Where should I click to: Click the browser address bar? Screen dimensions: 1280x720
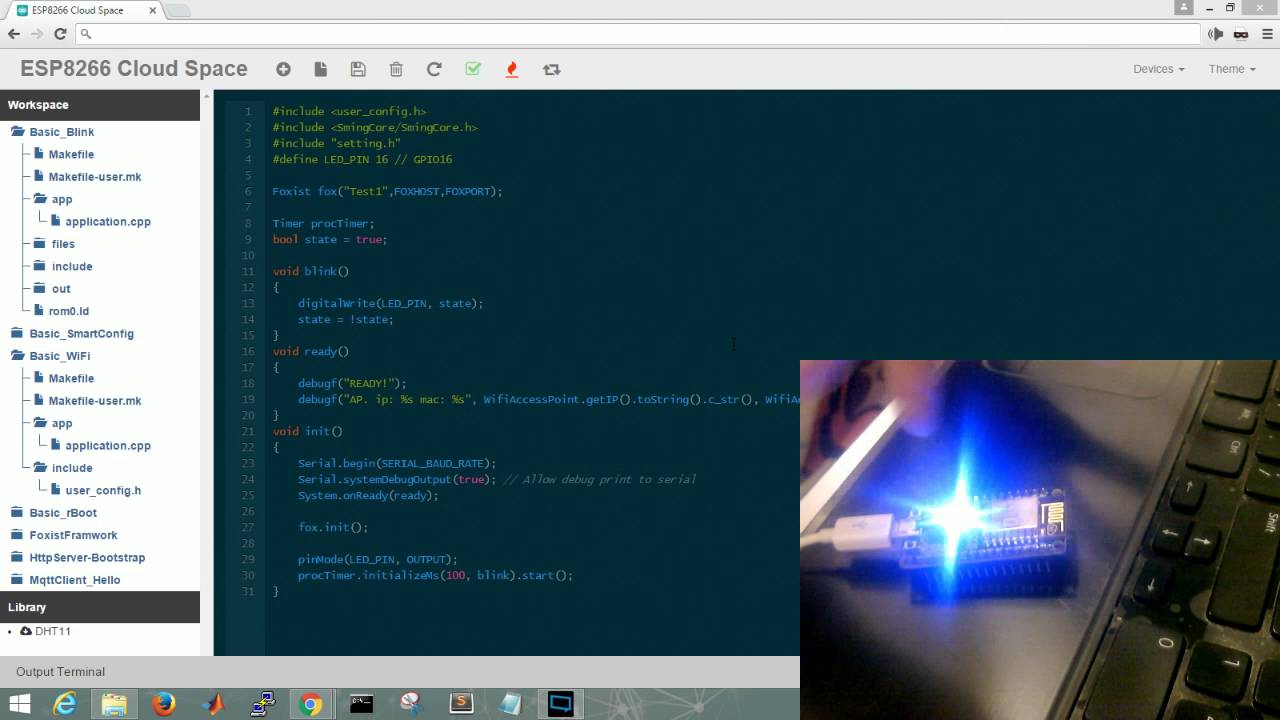tap(637, 33)
